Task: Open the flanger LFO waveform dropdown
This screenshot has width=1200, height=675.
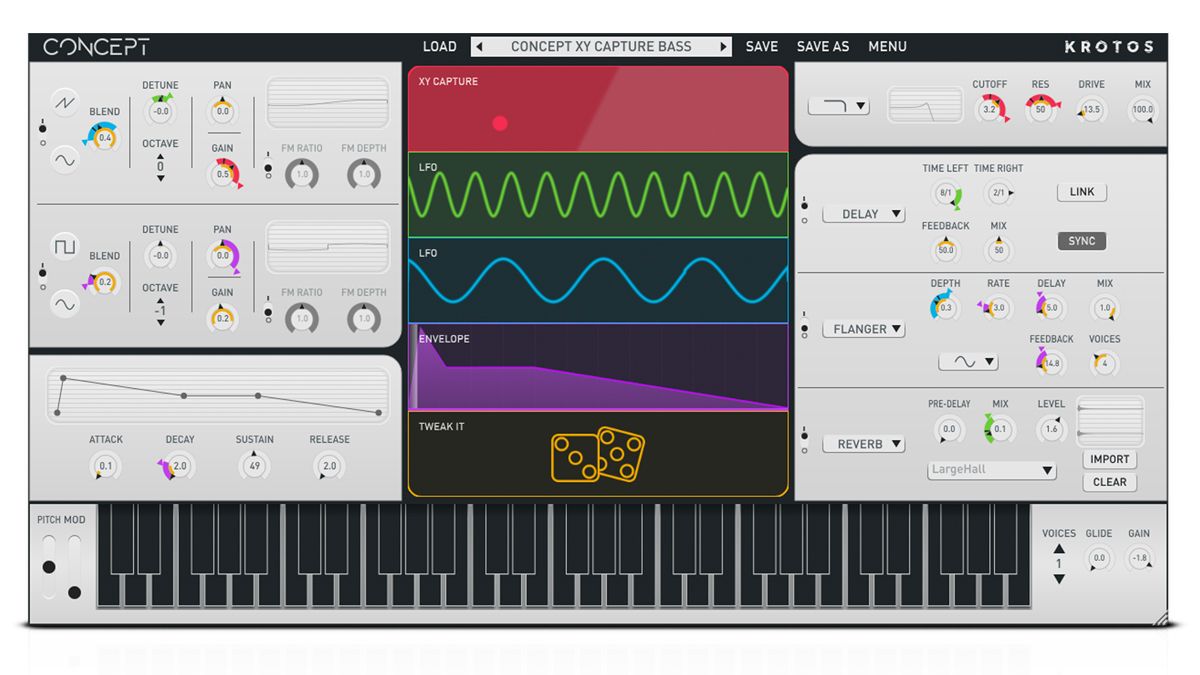Action: pos(968,362)
